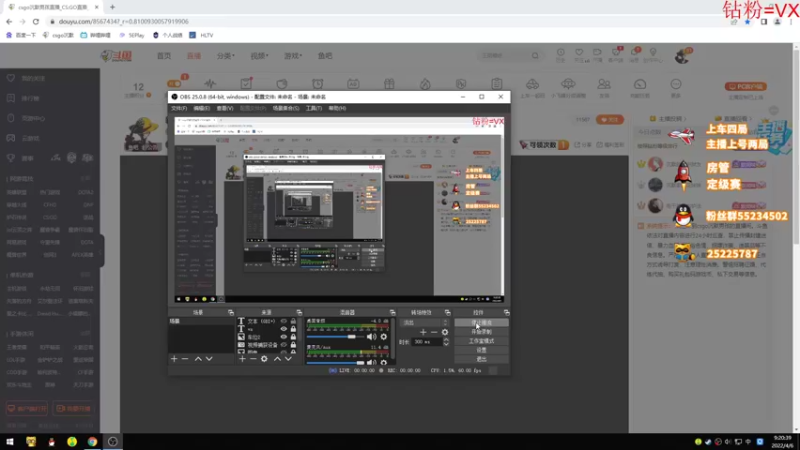Switch to Chrome on taskbar
The width and height of the screenshot is (800, 450).
coord(92,442)
